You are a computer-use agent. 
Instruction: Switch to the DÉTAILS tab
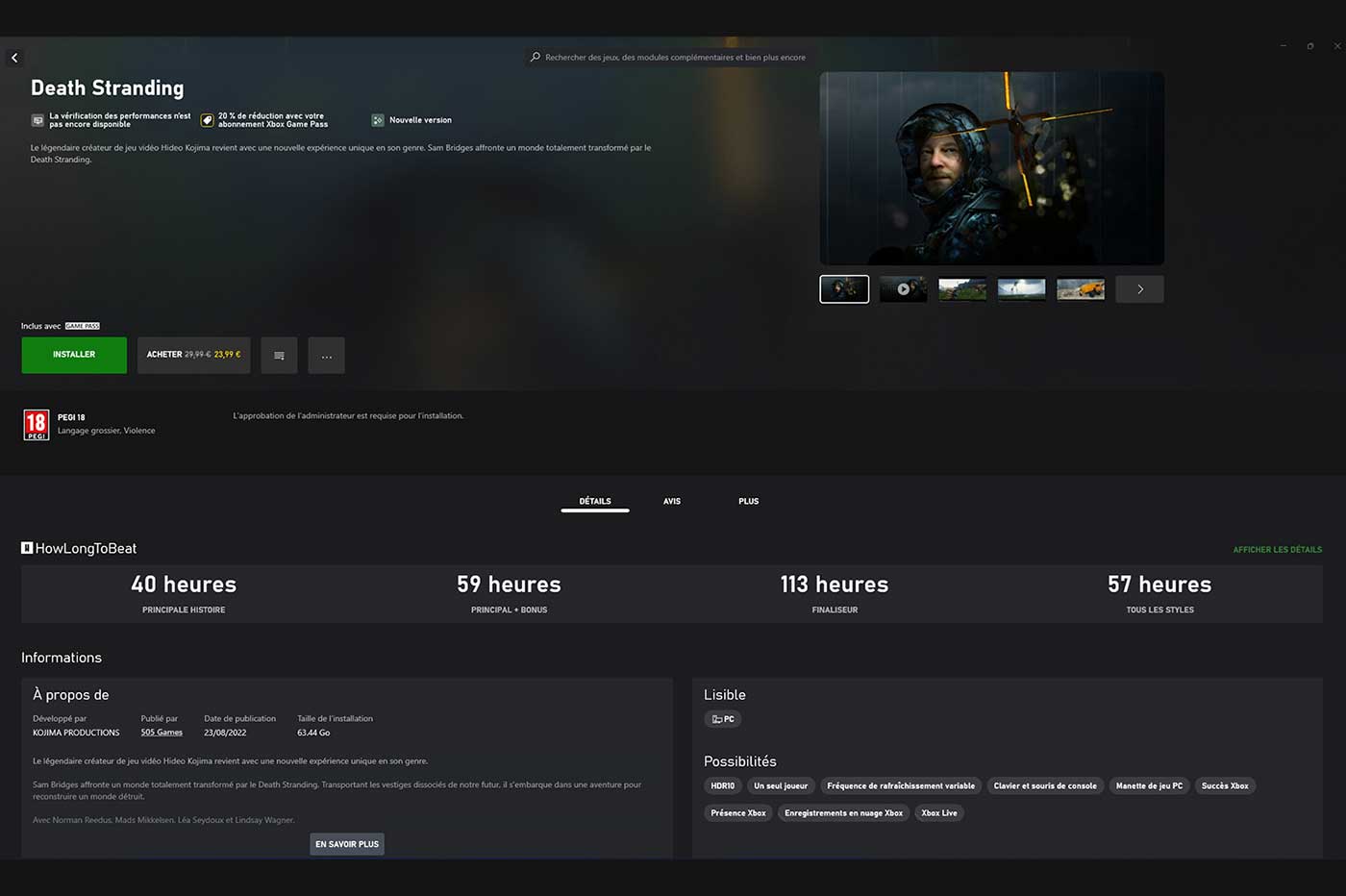point(595,501)
